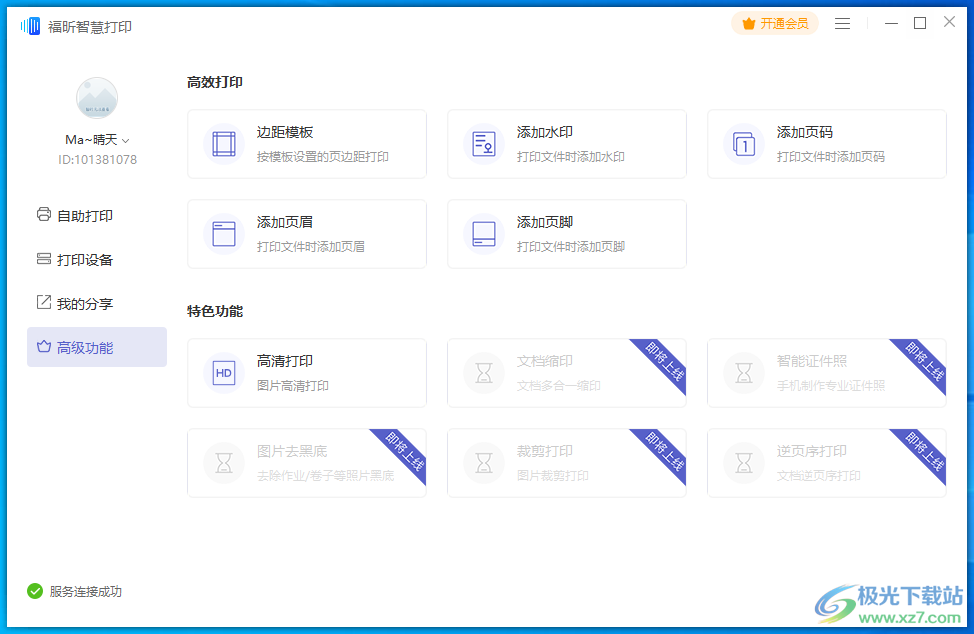Click the 高效打印 section heading
Image resolution: width=974 pixels, height=634 pixels.
point(215,82)
